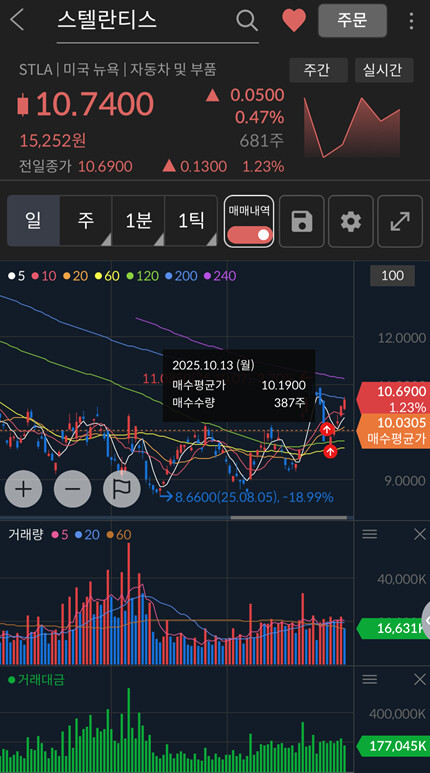Switch to 일 daily chart tab
This screenshot has height=773, width=430.
[x=34, y=220]
